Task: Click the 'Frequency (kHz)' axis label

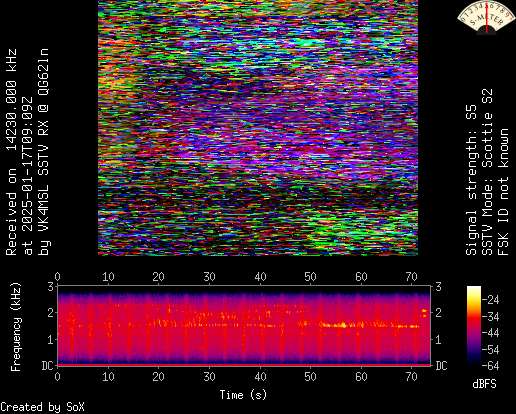Action: pos(15,327)
